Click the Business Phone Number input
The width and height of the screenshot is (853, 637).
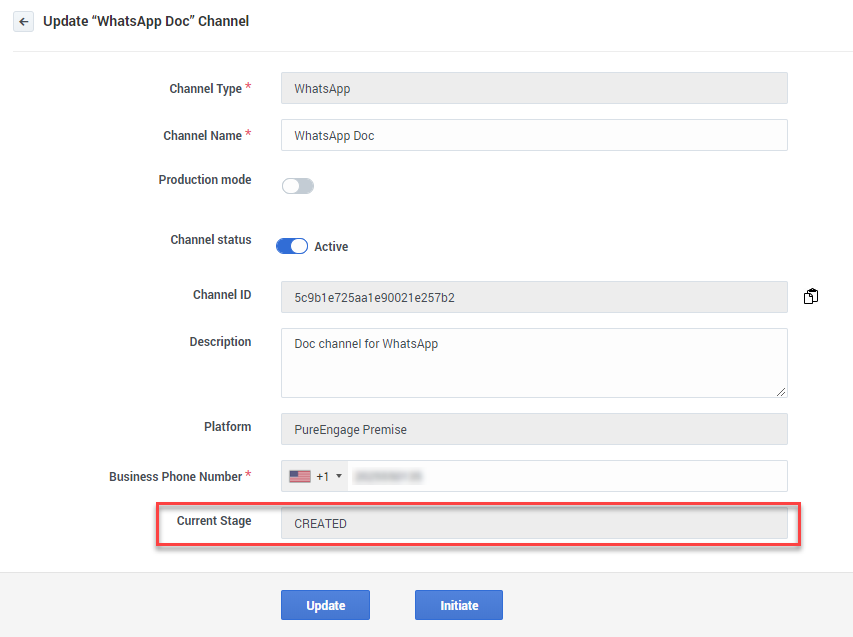click(566, 476)
